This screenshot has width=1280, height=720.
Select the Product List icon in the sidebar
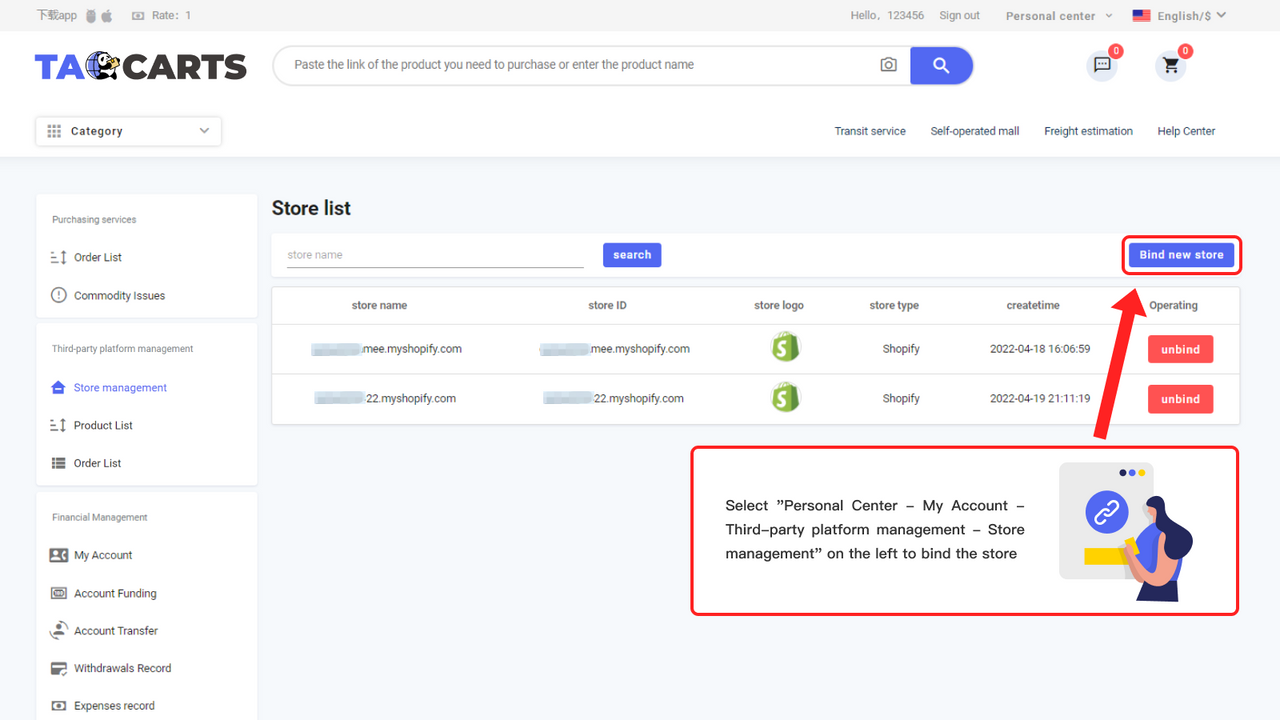pyautogui.click(x=58, y=425)
